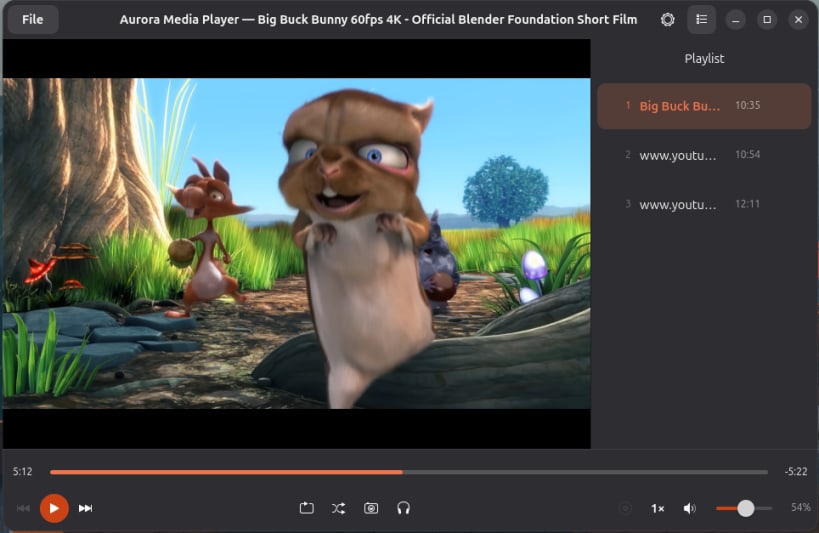Toggle the playlist sidebar button
Viewport: 819px width, 533px height.
click(701, 20)
